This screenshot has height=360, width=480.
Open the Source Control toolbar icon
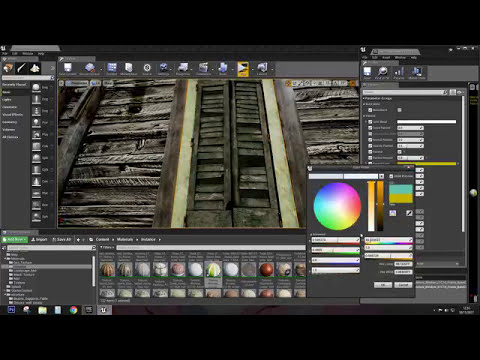[89, 69]
